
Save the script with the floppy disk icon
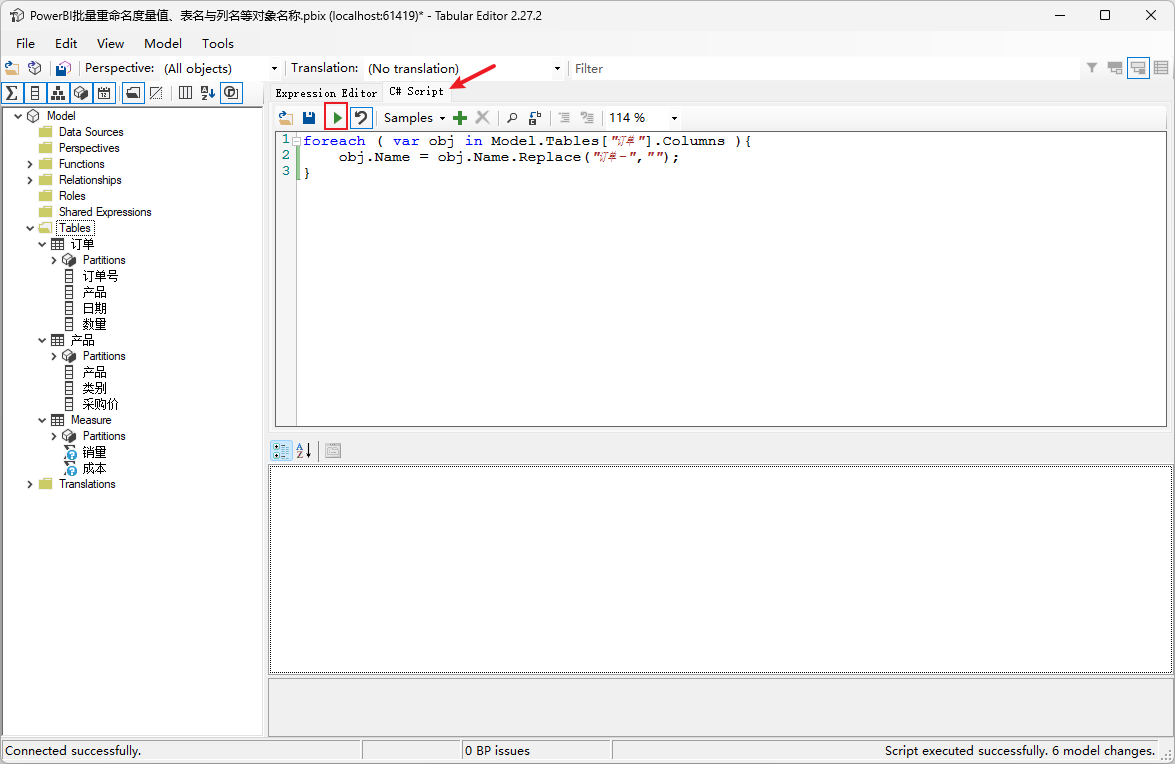(309, 118)
